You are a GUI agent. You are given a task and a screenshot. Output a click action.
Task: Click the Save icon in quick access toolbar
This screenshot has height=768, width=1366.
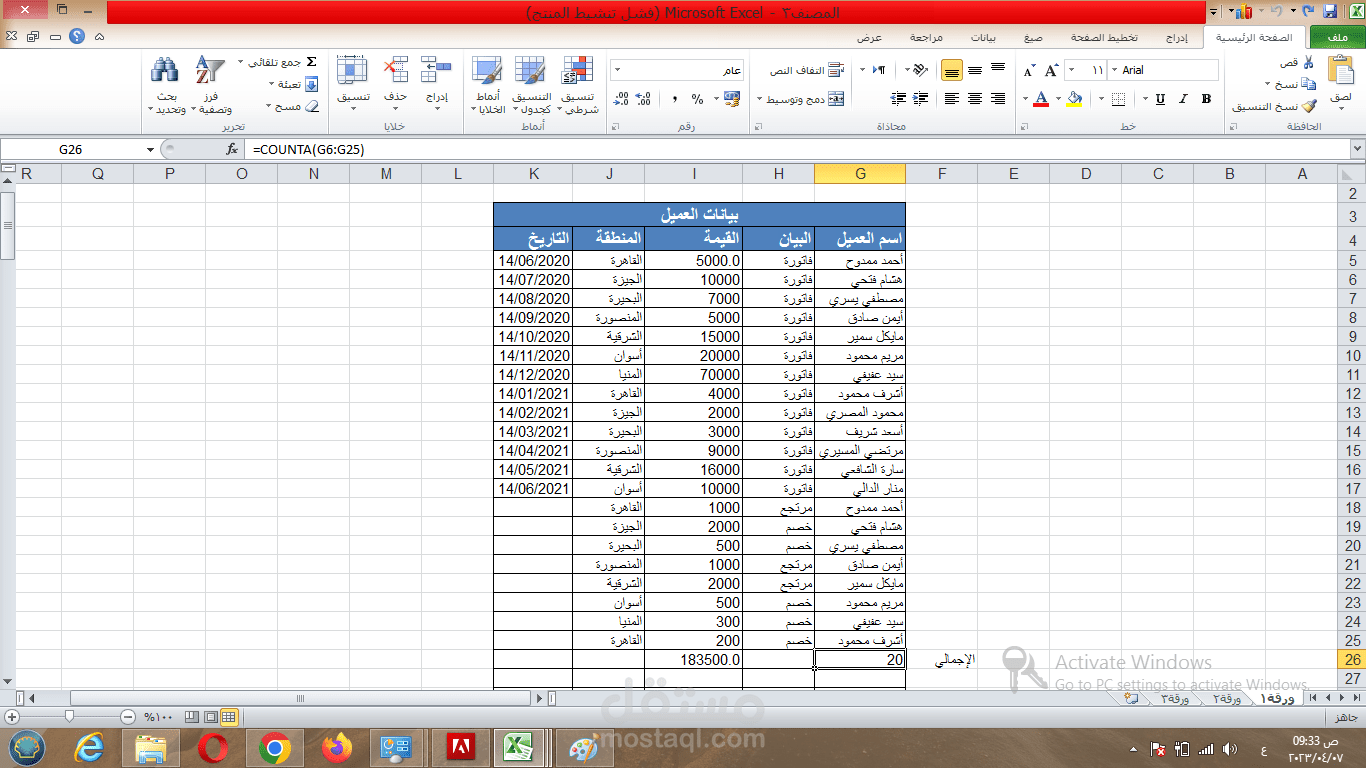click(1330, 12)
